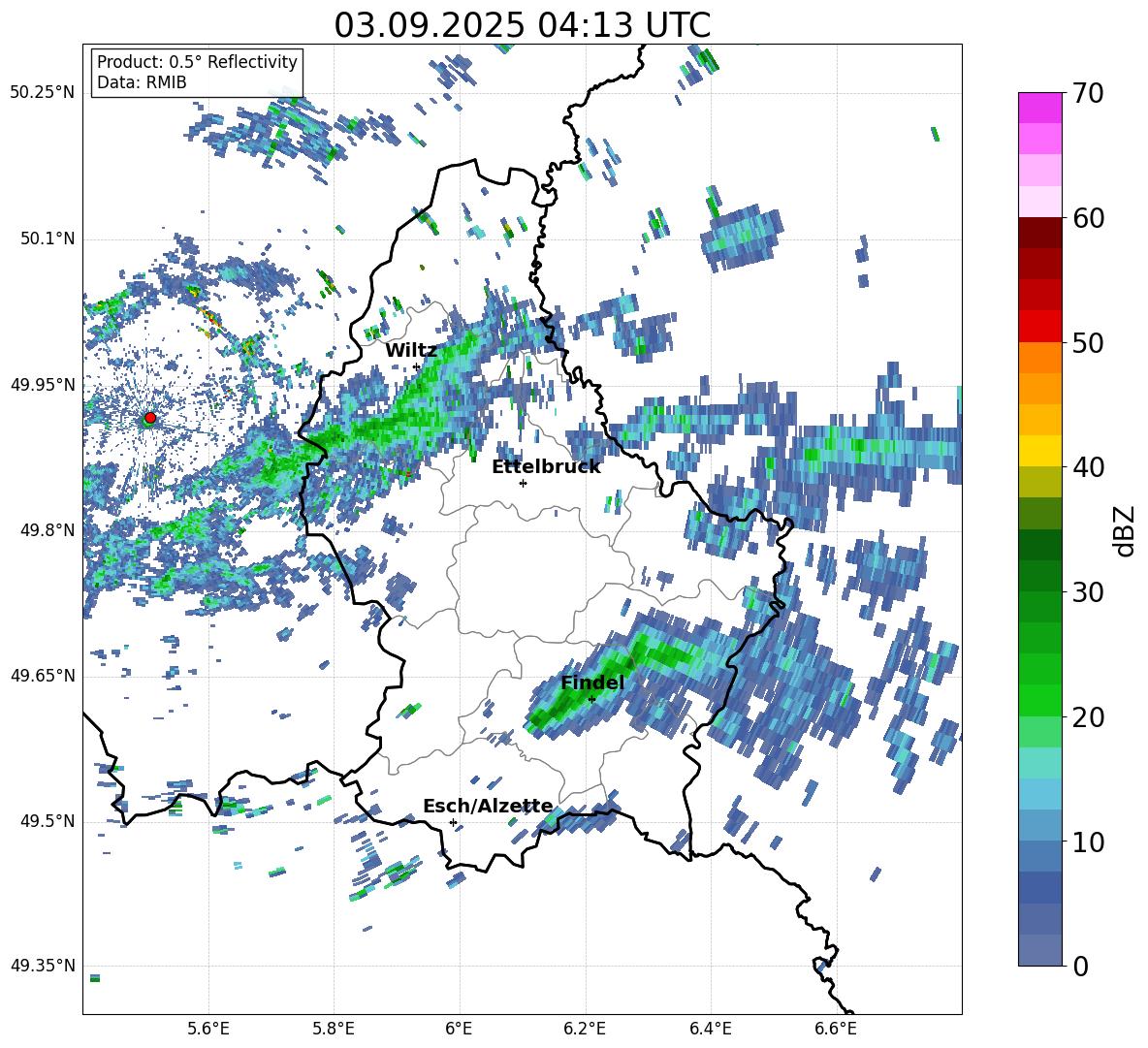Click the yellow colorbar segment at 40
This screenshot has width=1148, height=1048.
1039,451
